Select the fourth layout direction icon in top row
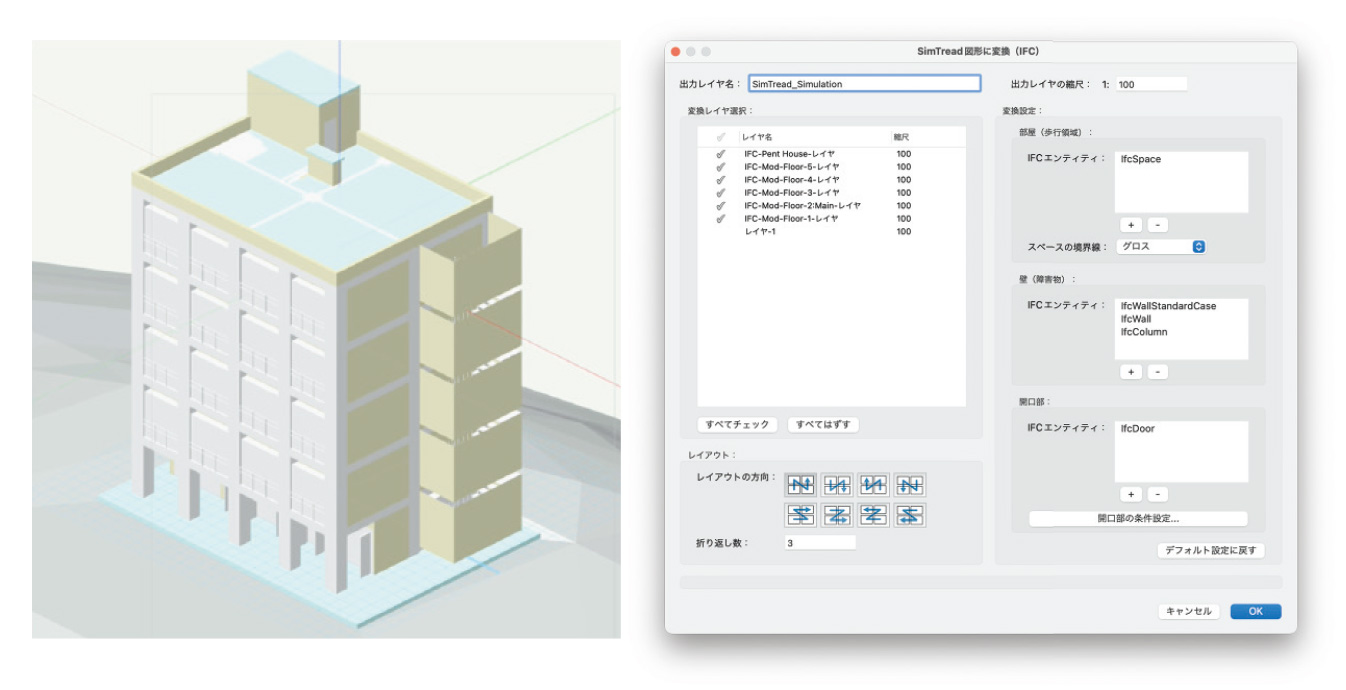This screenshot has width=1346, height=690. 910,485
